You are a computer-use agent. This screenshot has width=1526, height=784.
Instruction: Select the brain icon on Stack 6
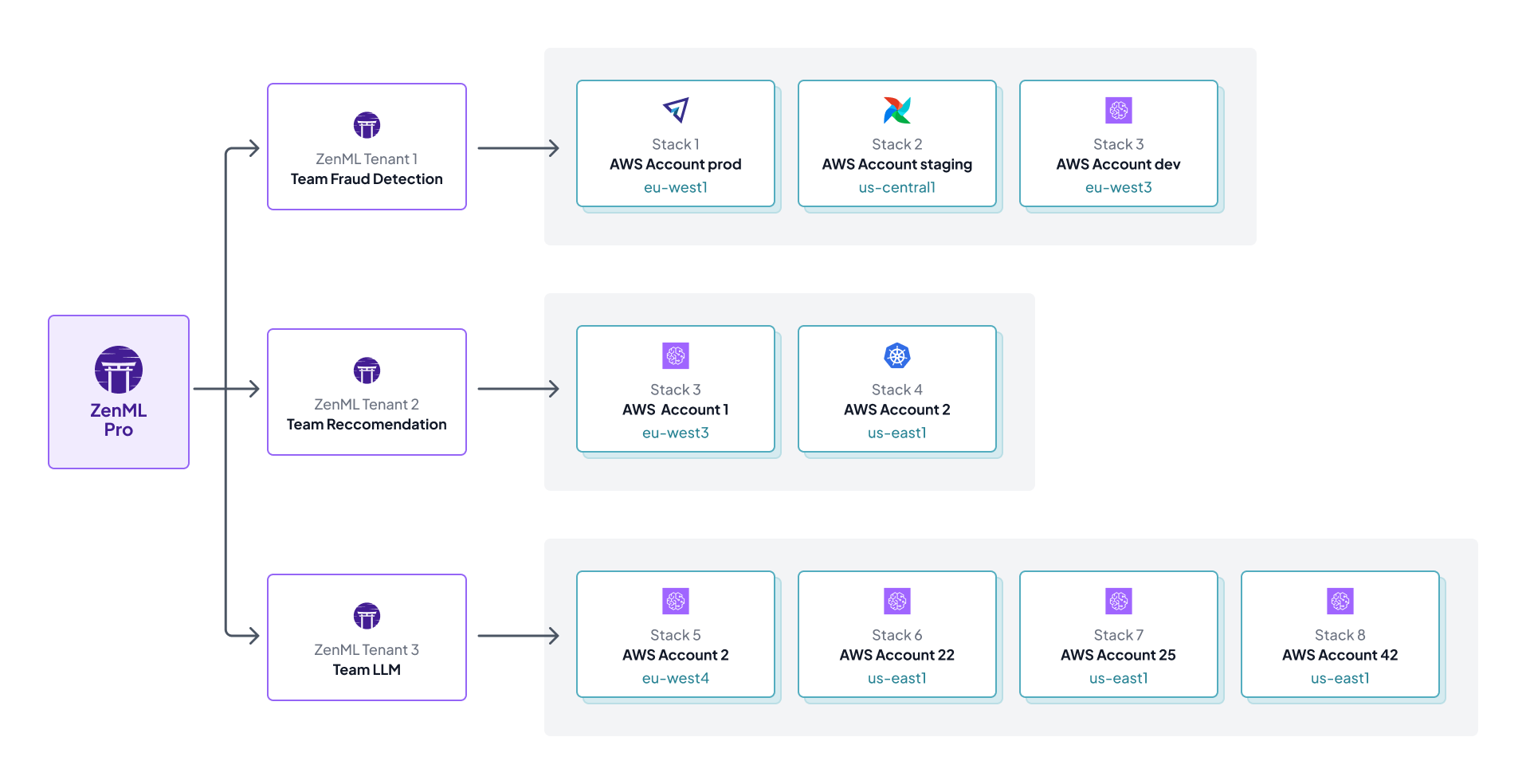pos(896,602)
